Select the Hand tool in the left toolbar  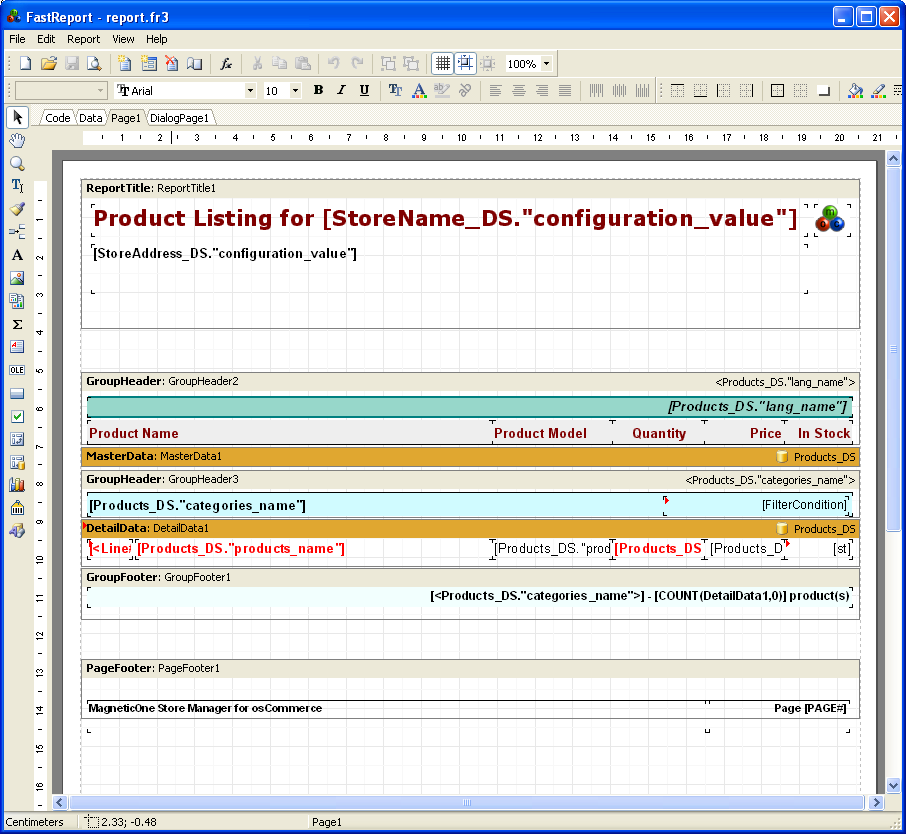(17, 139)
